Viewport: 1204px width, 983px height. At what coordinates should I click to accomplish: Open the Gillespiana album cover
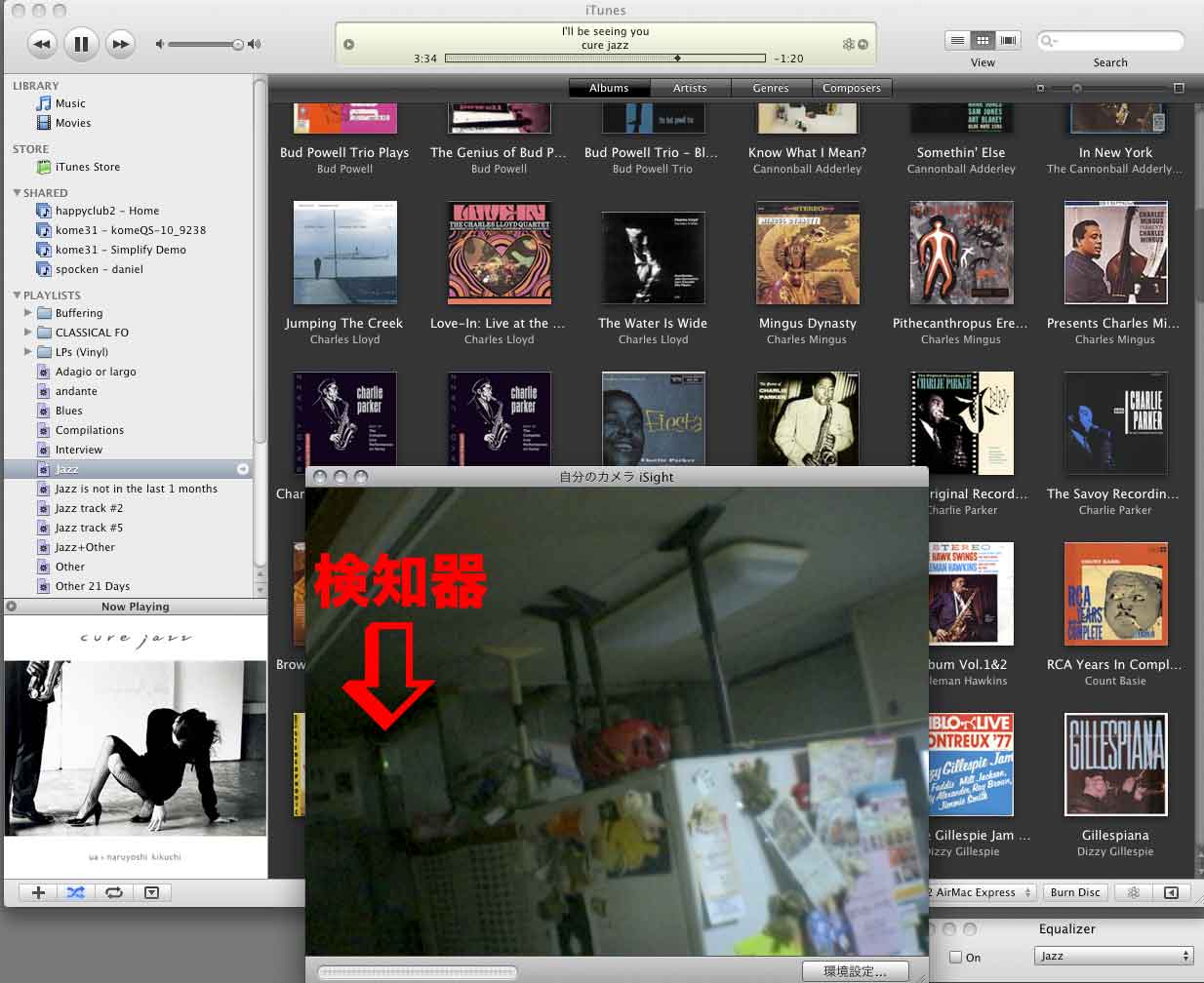coord(1115,765)
